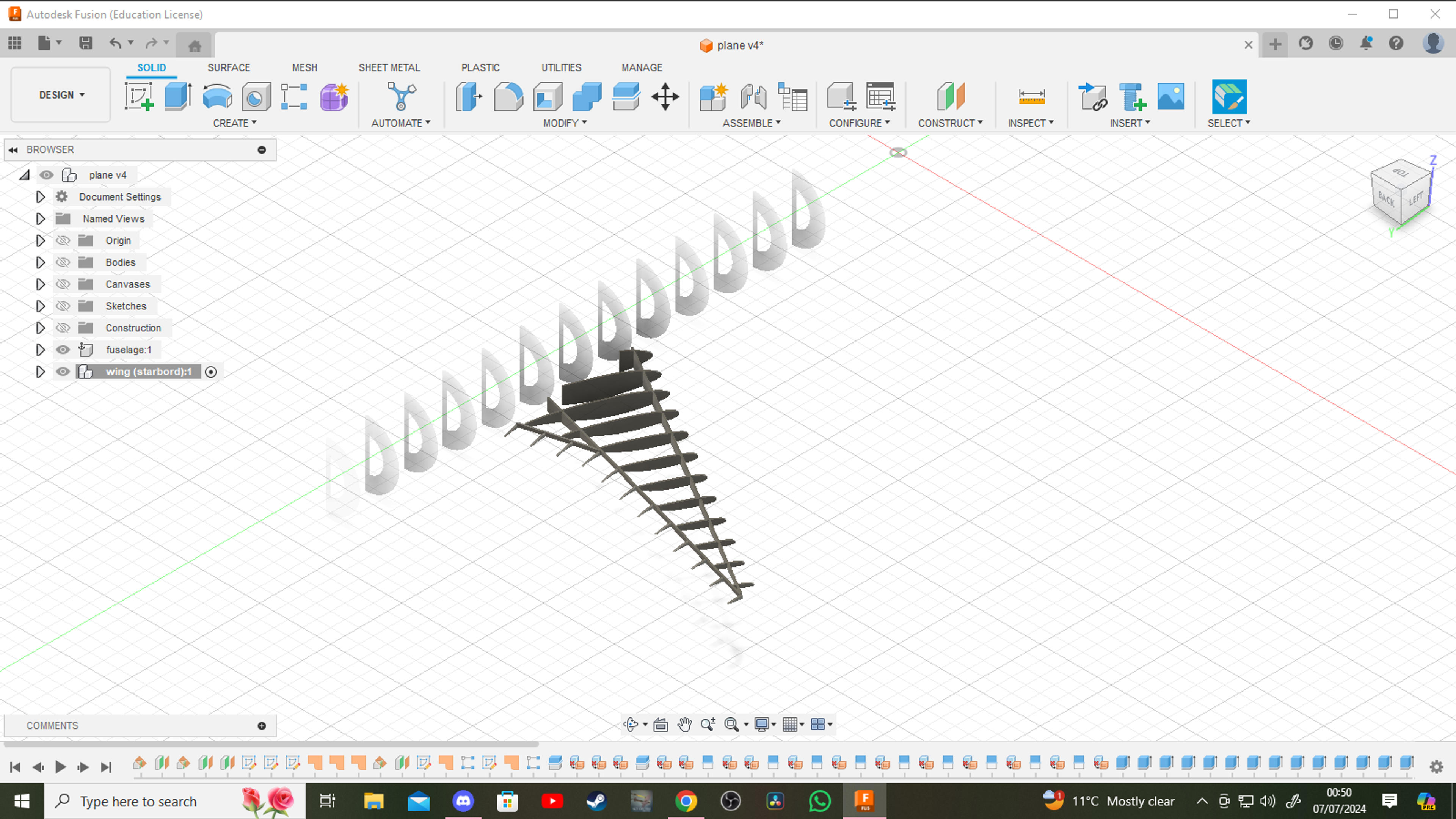This screenshot has height=819, width=1456.
Task: Activate the Select tool icon
Action: coord(1229,97)
